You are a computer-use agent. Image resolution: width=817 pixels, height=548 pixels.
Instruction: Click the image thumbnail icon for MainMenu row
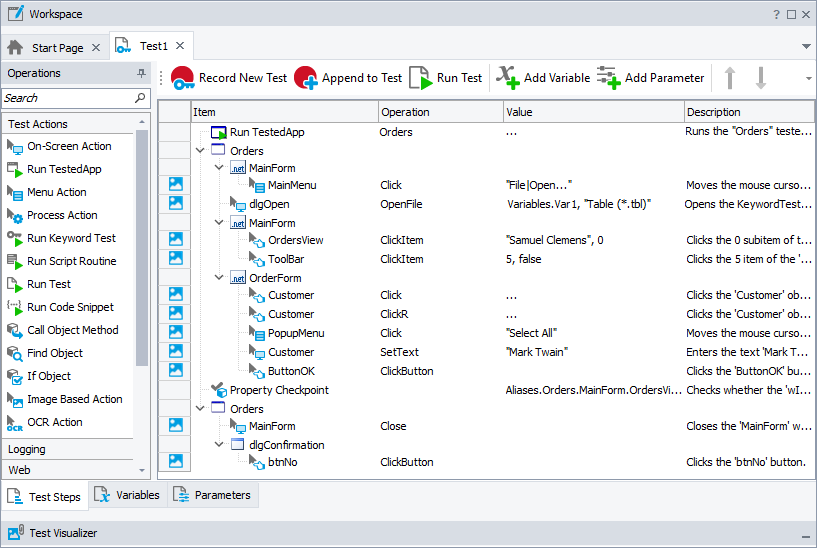point(176,184)
